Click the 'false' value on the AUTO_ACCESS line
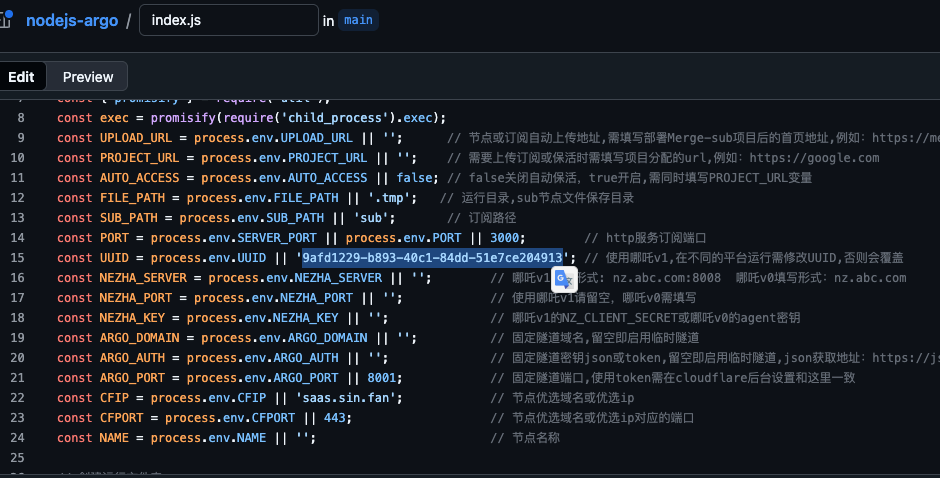The width and height of the screenshot is (940, 478). (415, 178)
